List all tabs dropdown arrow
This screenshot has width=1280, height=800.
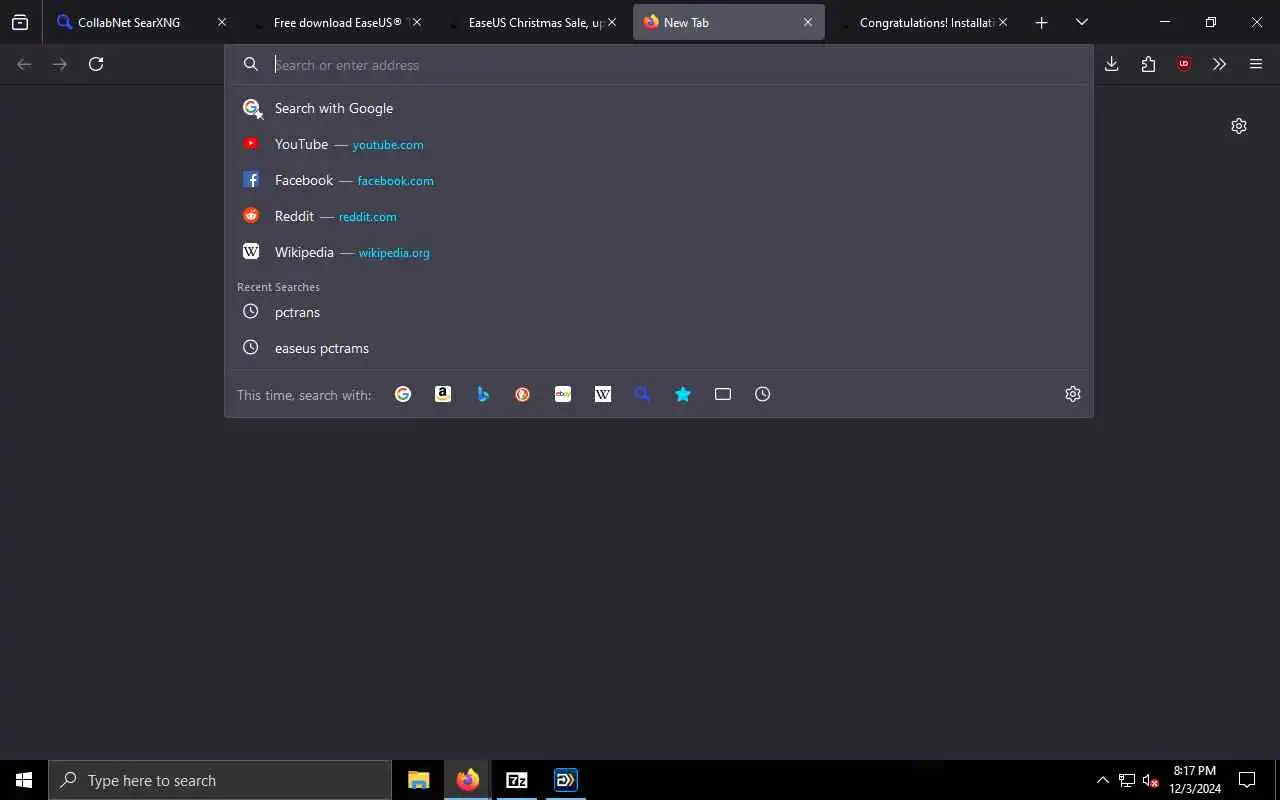click(1081, 22)
